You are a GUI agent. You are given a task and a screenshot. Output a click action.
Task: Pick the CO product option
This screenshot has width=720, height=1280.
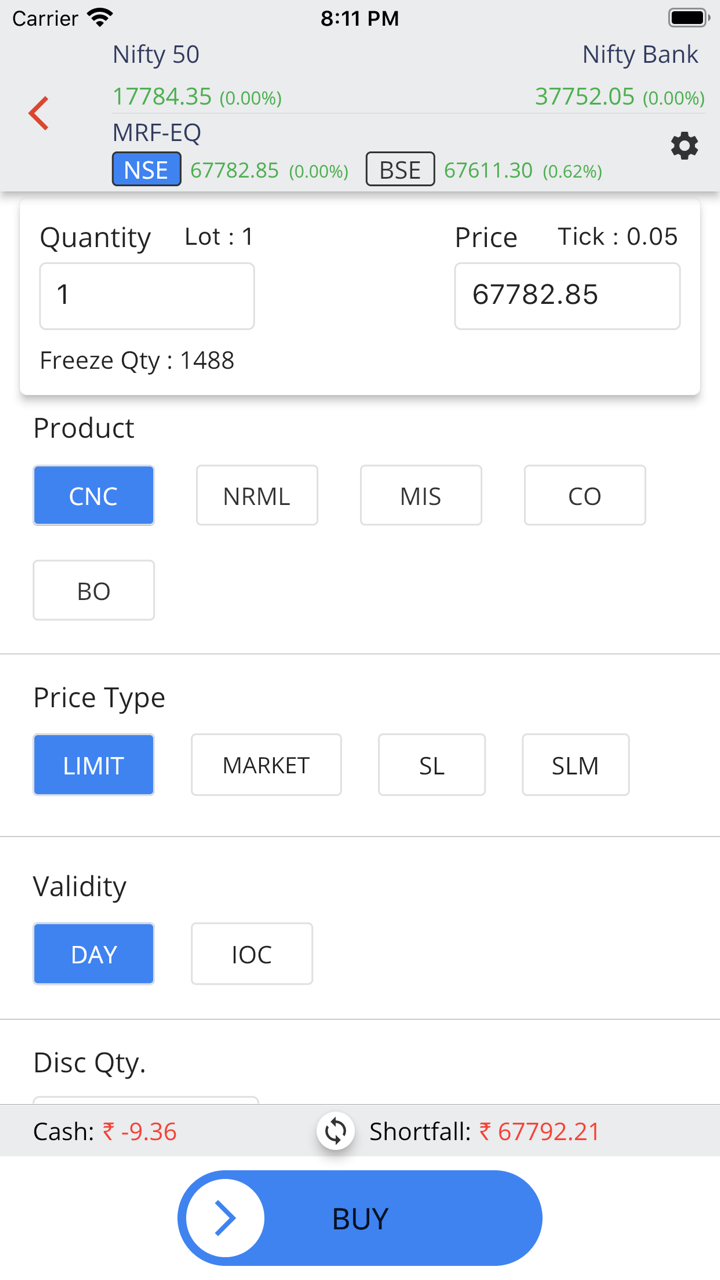point(585,495)
